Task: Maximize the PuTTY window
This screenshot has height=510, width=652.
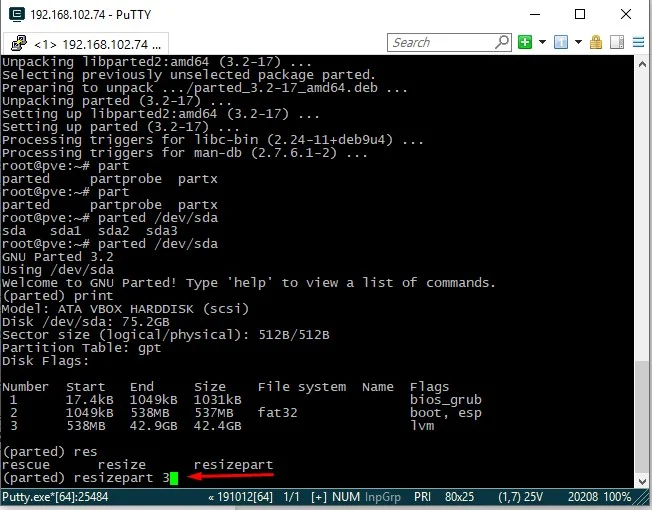Action: (580, 14)
